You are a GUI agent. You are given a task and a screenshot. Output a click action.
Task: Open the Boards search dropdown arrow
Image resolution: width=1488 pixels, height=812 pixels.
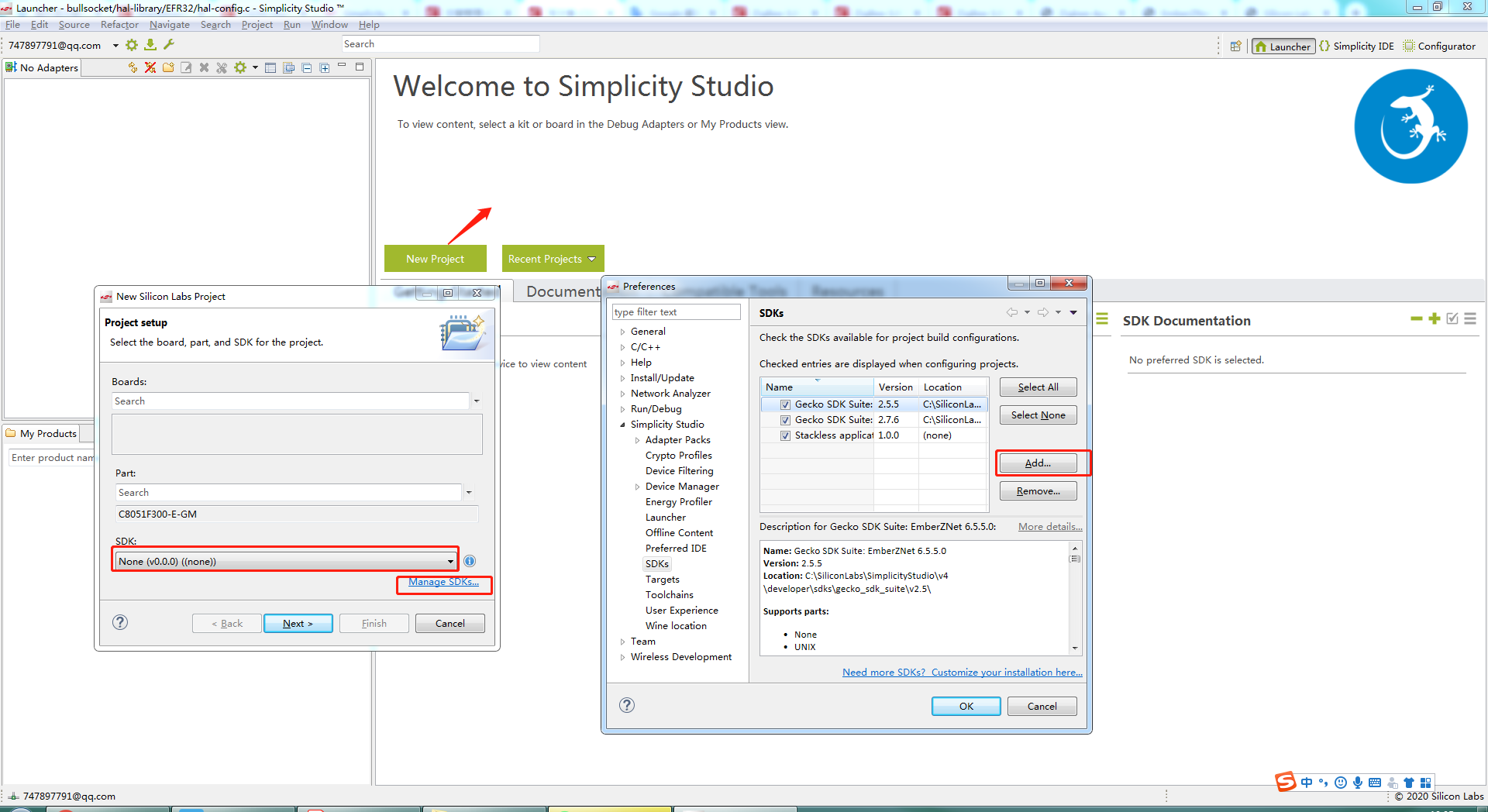point(477,401)
